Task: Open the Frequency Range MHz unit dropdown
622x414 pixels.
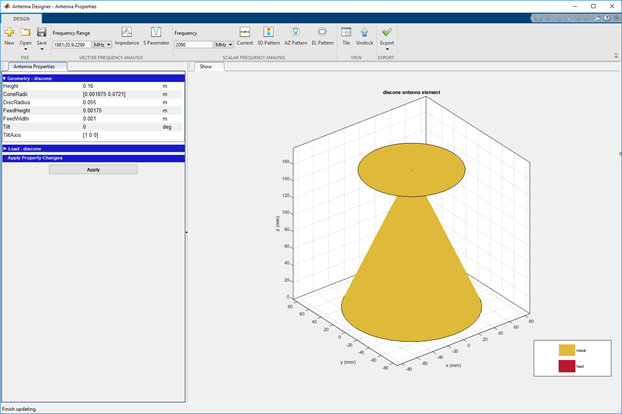Action: click(x=101, y=44)
